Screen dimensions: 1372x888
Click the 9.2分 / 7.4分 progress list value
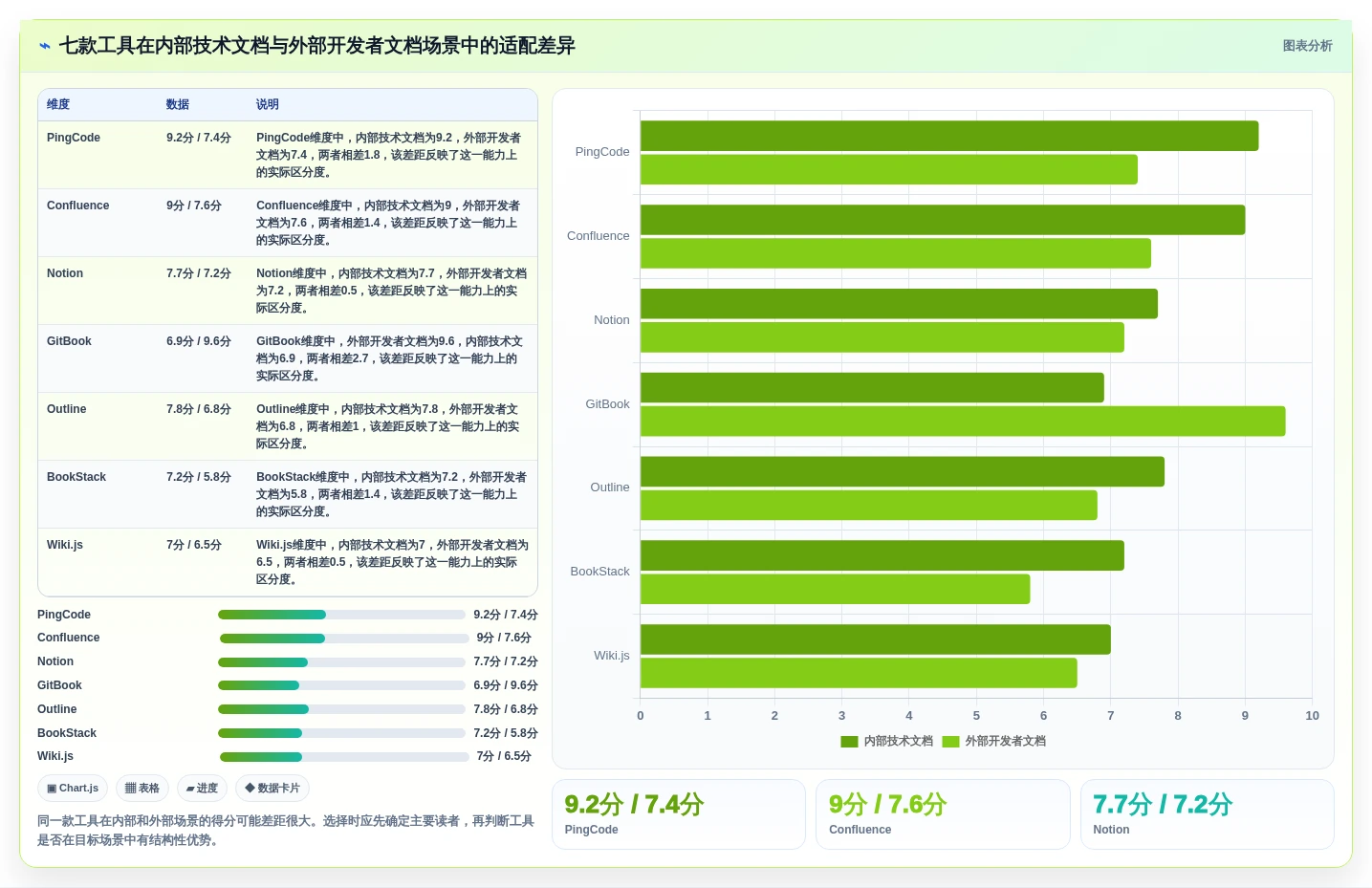coord(506,615)
